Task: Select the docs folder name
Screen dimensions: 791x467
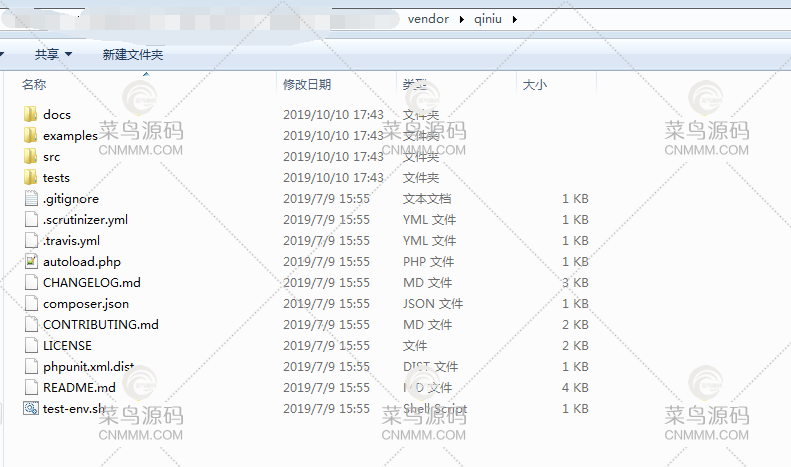Action: [x=57, y=114]
